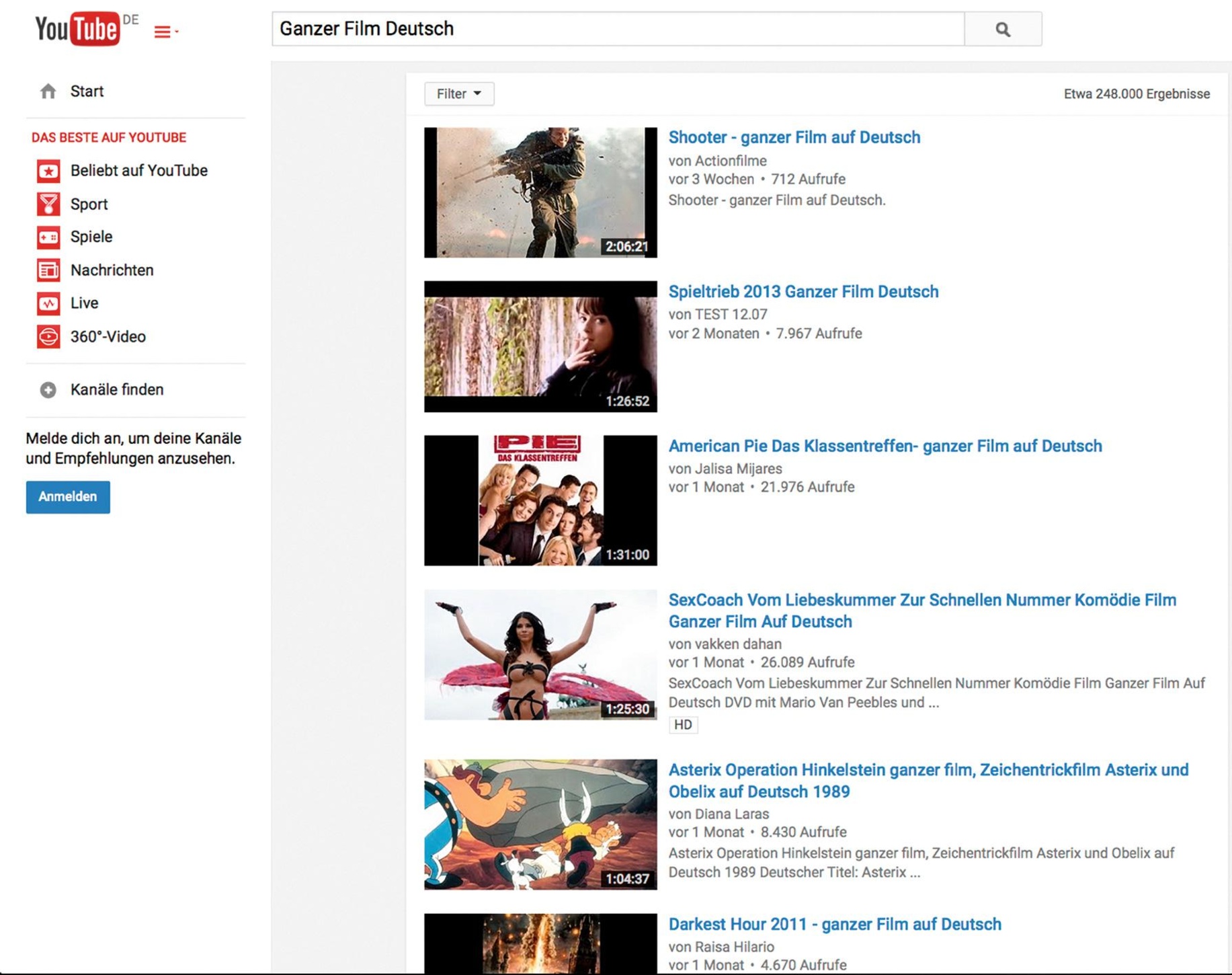Open the 360°-Video category
Viewport: 1232px width, 975px height.
point(108,336)
